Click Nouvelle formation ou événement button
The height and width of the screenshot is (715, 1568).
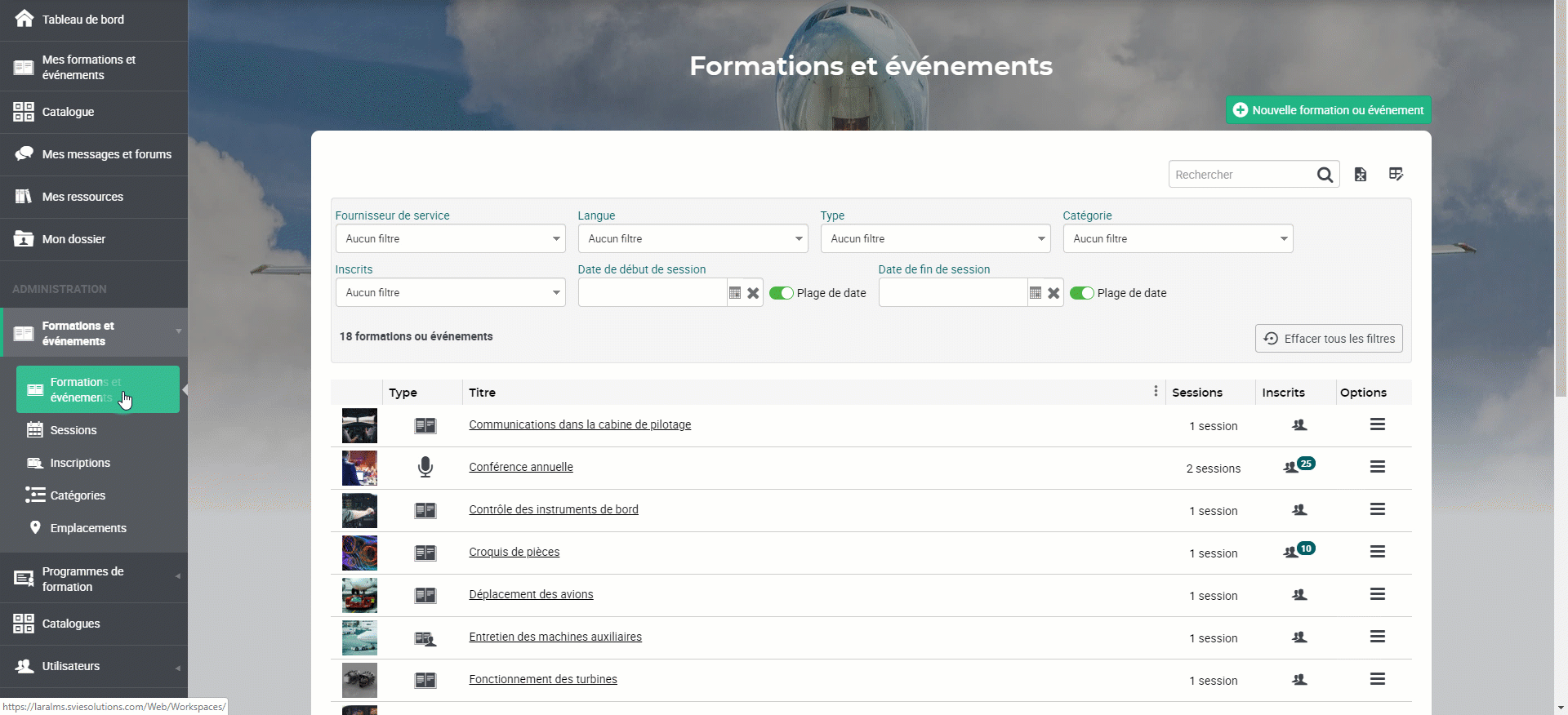(1328, 110)
